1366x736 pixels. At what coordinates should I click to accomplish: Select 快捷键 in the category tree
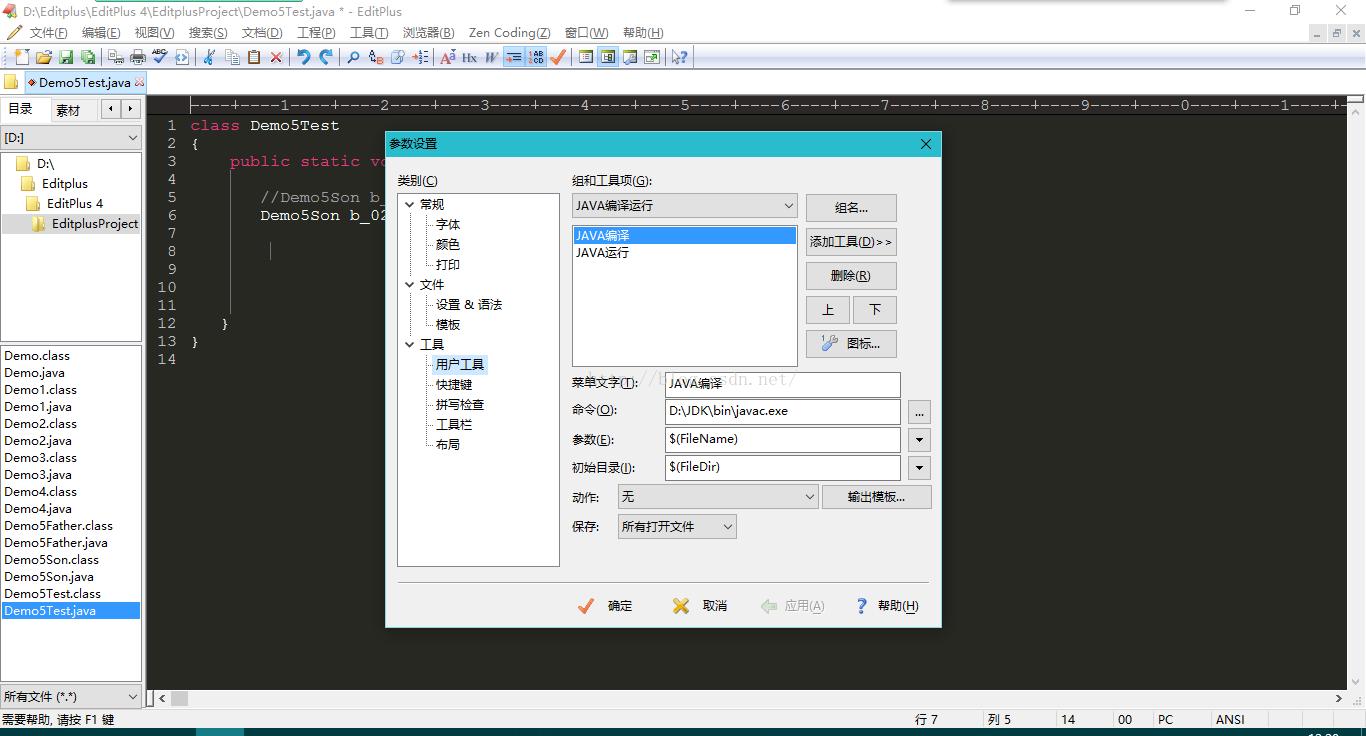tap(454, 385)
